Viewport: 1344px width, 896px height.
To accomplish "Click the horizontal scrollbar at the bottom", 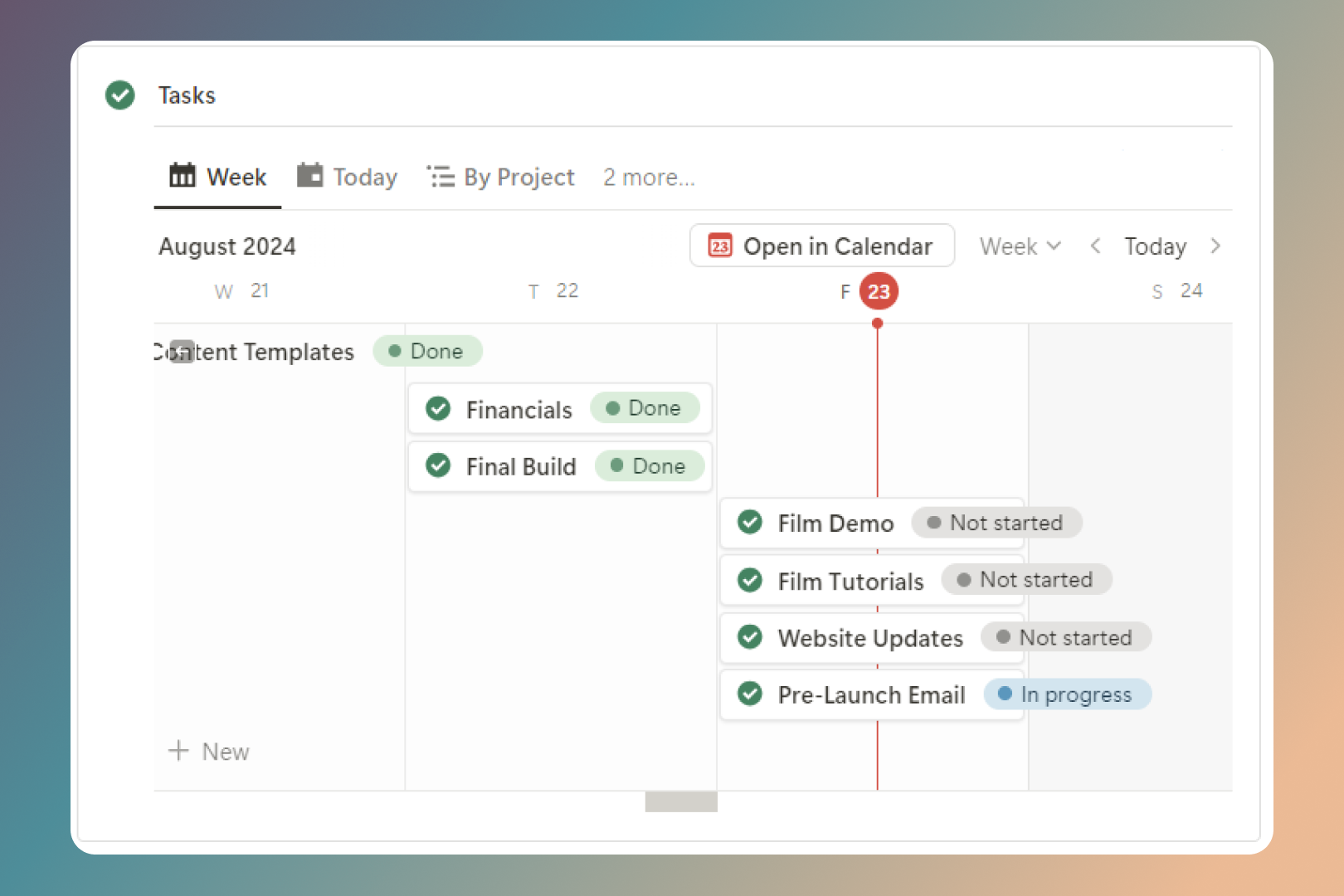I will (680, 801).
